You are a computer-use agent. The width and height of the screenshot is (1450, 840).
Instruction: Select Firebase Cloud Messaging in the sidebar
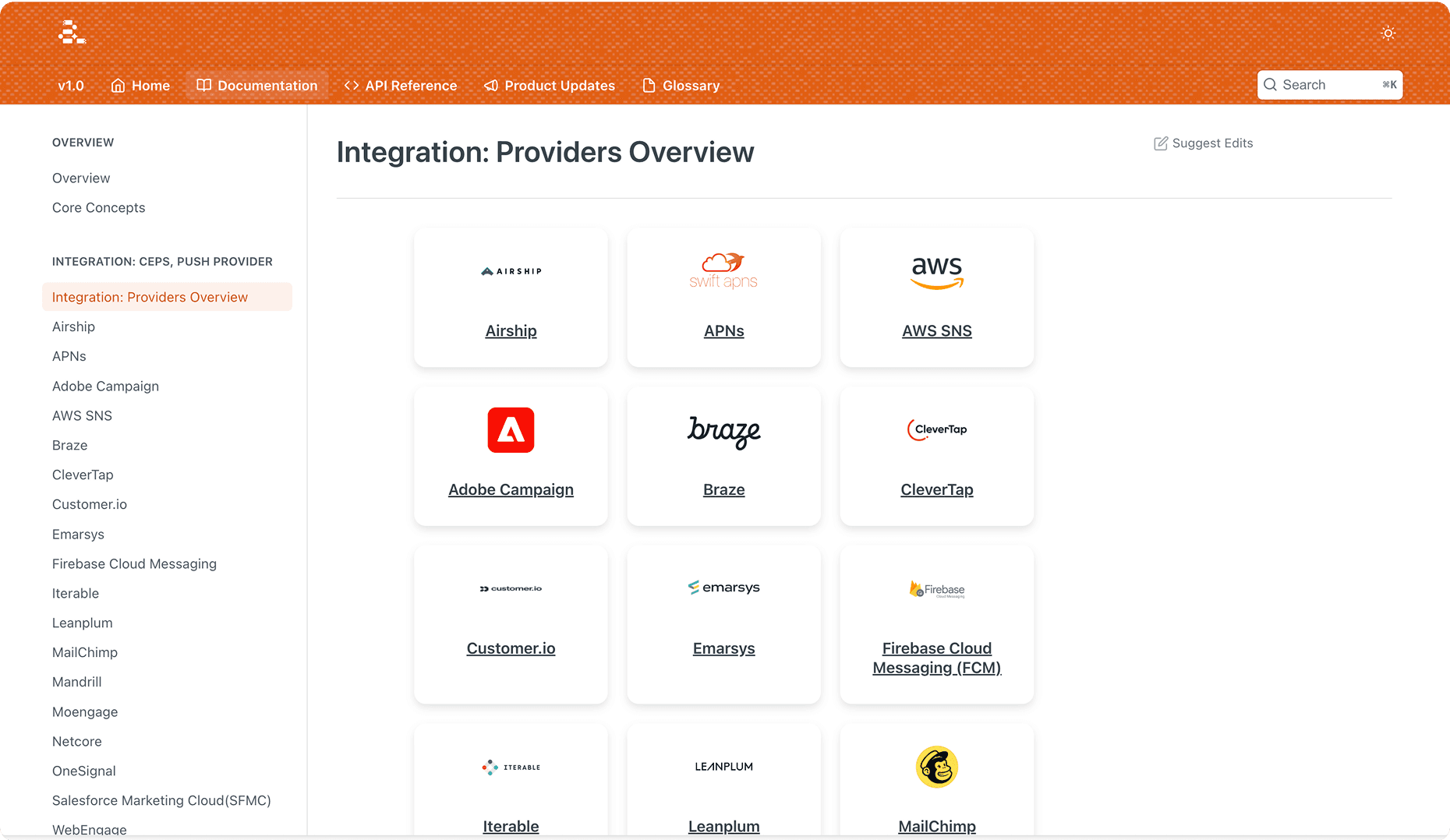[134, 564]
